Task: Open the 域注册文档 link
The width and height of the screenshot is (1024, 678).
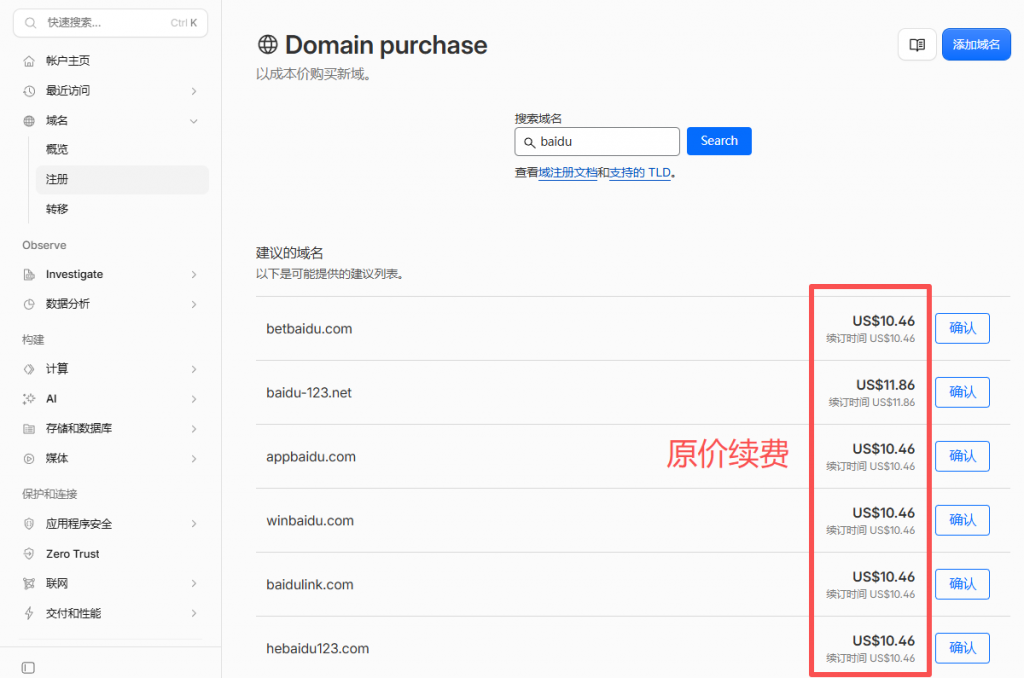Action: 568,172
